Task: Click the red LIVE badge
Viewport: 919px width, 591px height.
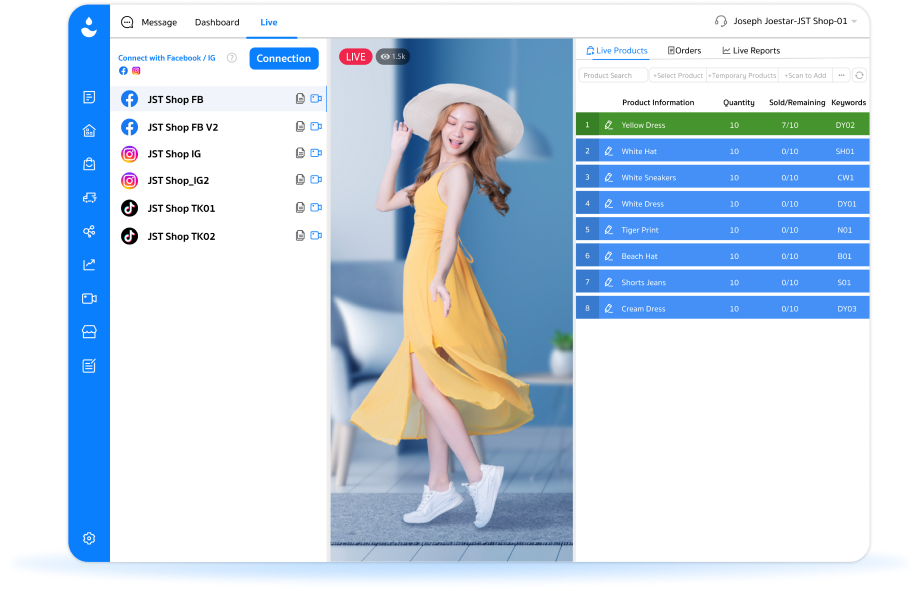Action: pyautogui.click(x=356, y=57)
